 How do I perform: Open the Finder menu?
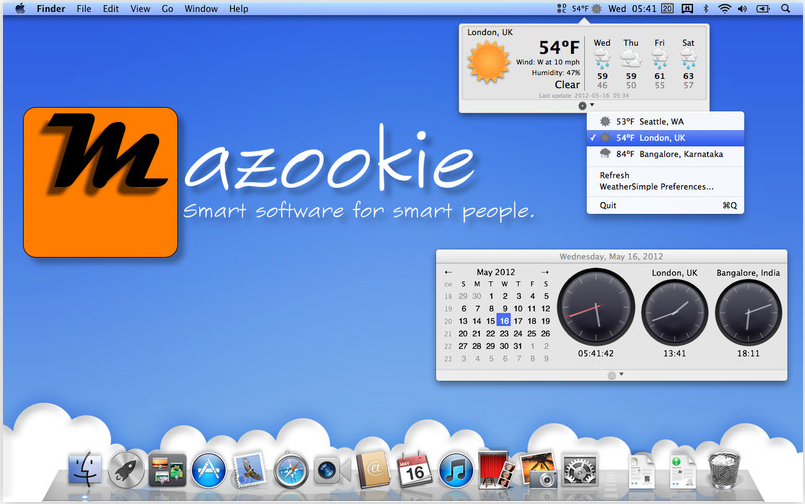pyautogui.click(x=51, y=9)
